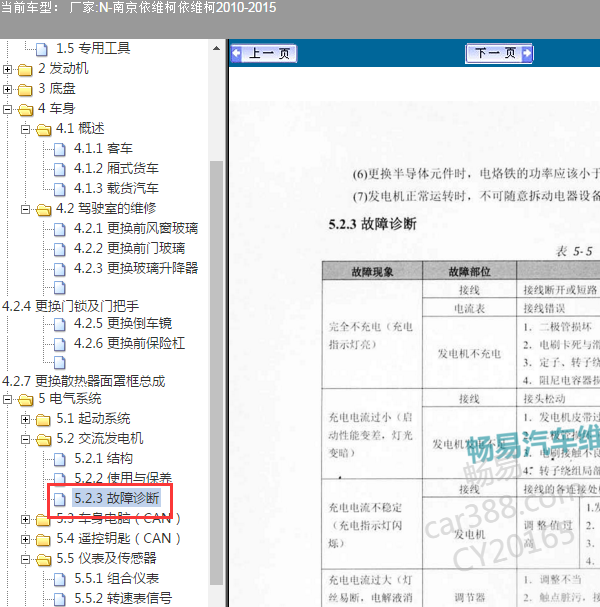Open the 5.5.2 转速表信号 page
The image size is (600, 607).
click(123, 598)
